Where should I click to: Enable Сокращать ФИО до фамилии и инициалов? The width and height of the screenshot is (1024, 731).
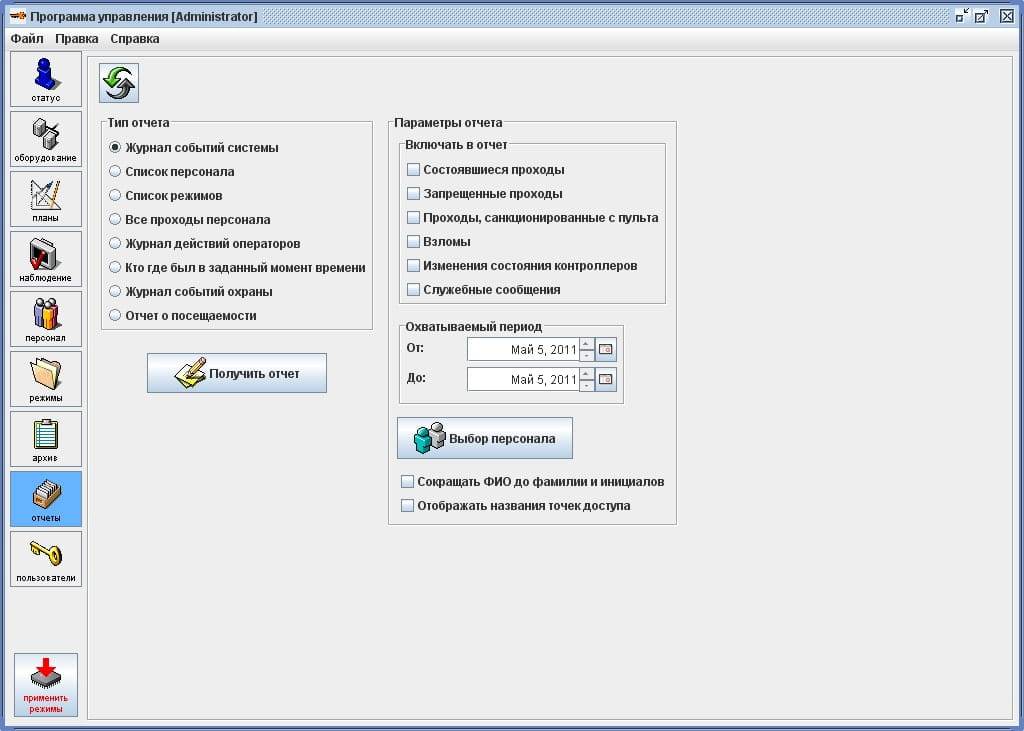pos(407,482)
